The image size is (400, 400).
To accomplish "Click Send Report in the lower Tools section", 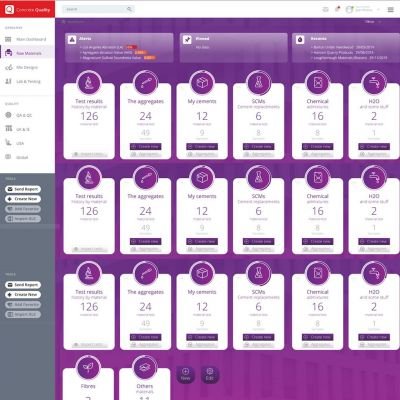I will 23,285.
